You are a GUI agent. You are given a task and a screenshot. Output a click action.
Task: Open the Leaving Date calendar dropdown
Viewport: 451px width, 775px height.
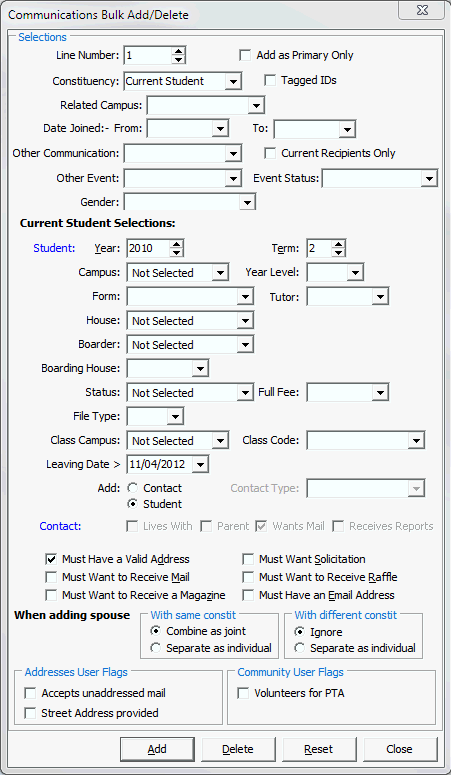tap(200, 465)
